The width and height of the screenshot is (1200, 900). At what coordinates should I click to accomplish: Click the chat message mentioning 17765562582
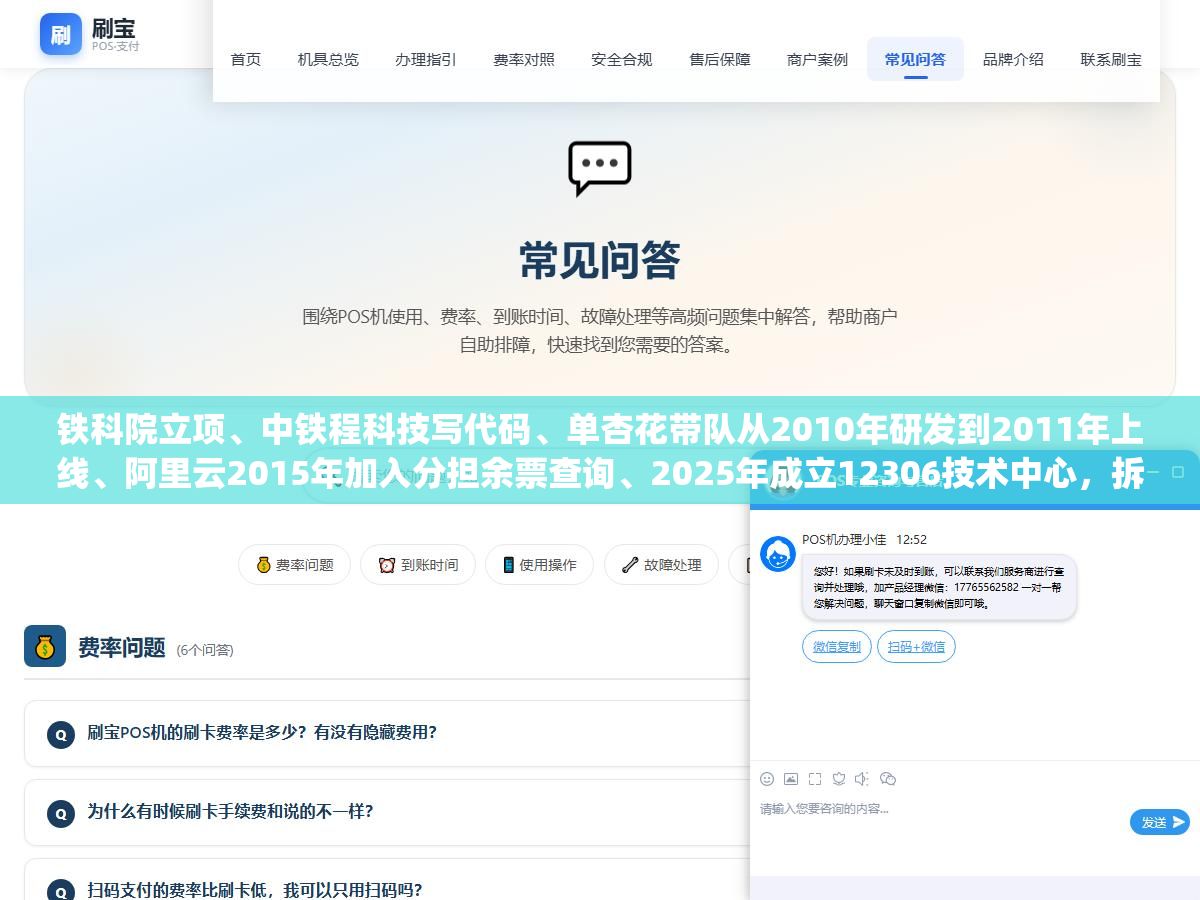pos(939,588)
